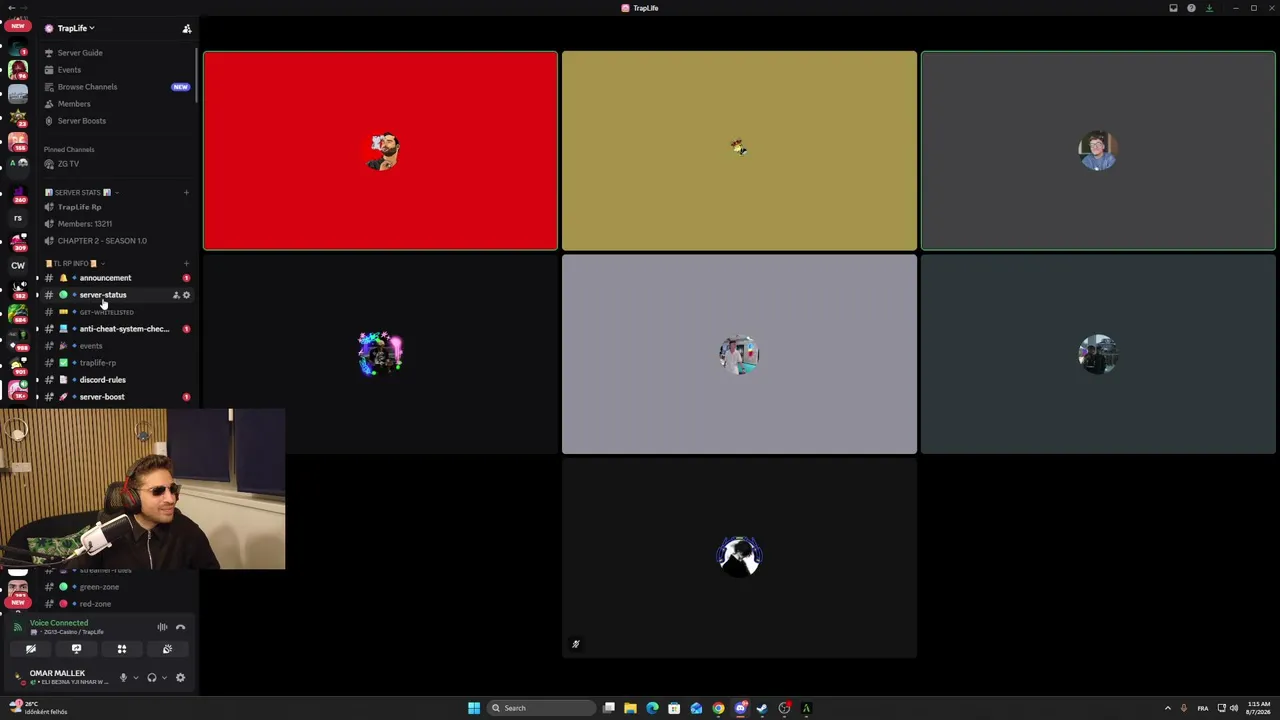Open the rs server in server list
1280x720 pixels.
coord(18,218)
